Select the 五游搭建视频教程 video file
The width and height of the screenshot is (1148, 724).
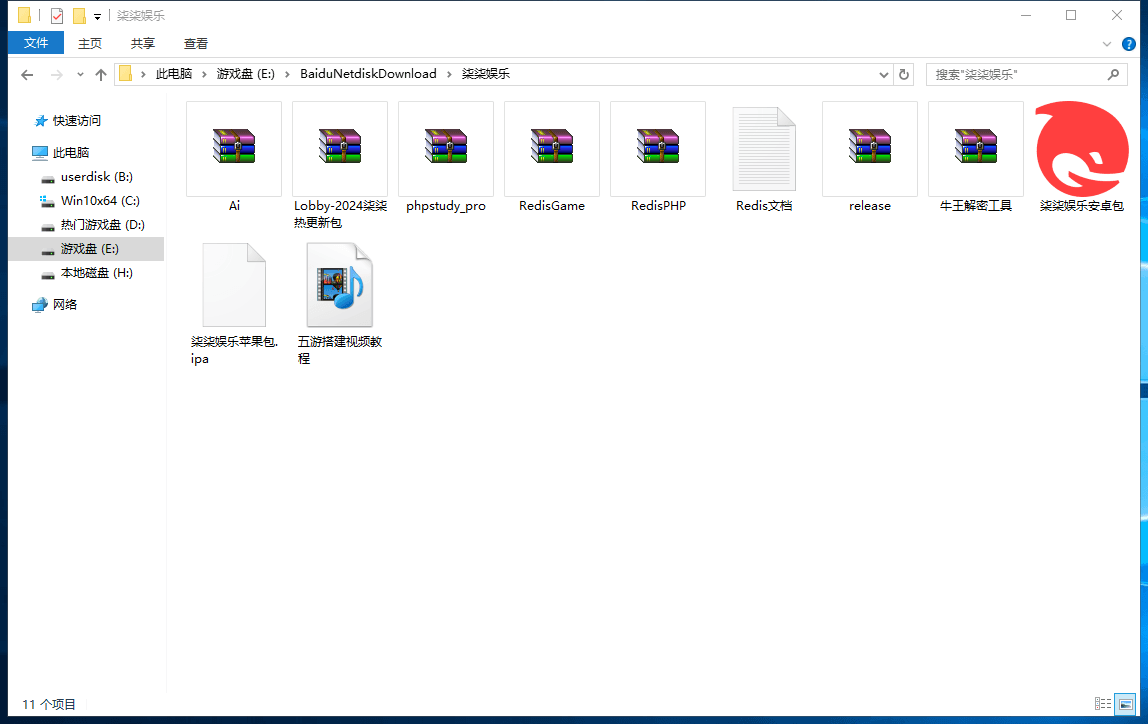coord(339,286)
